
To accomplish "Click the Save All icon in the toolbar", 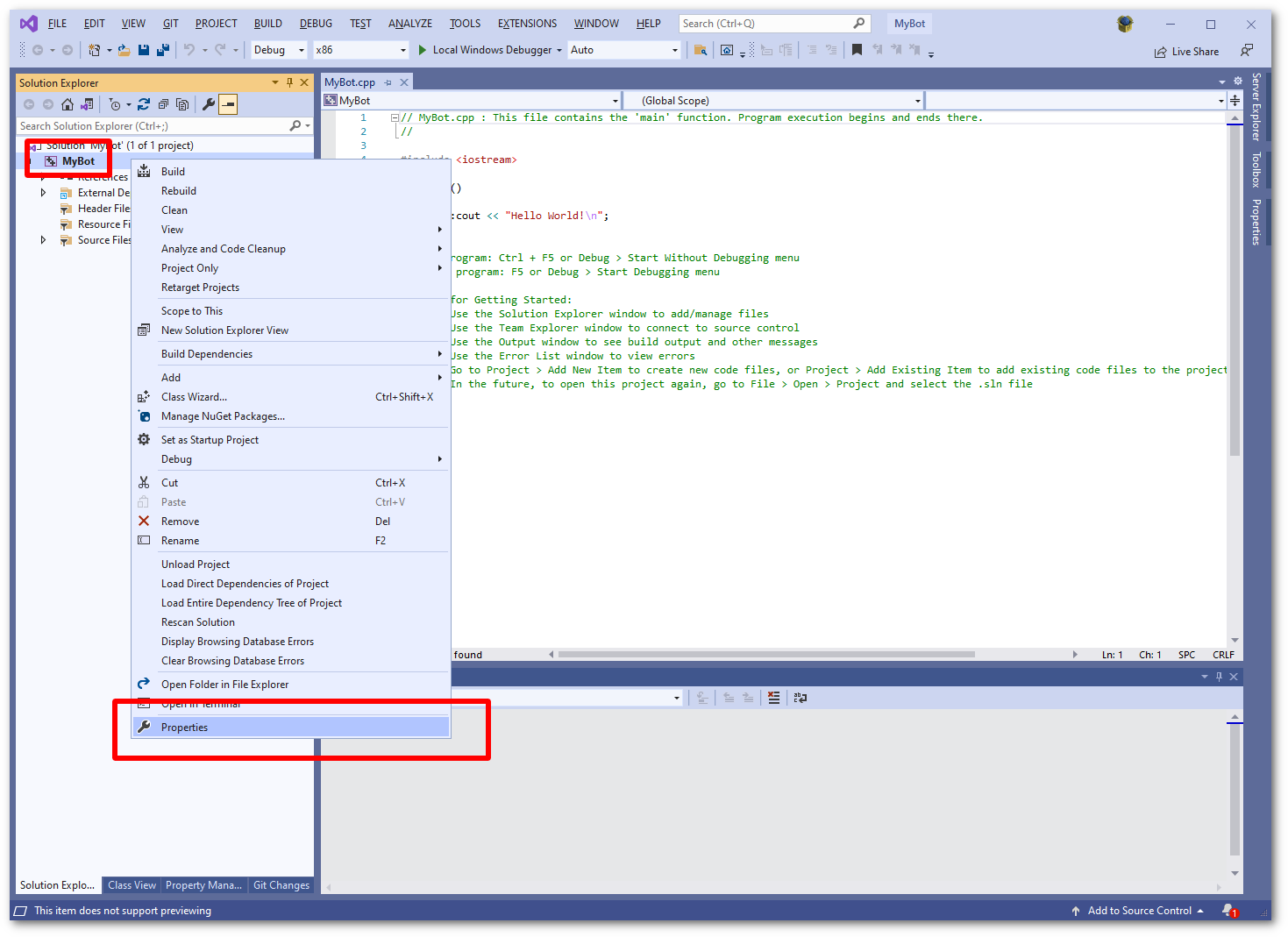I will 162,50.
